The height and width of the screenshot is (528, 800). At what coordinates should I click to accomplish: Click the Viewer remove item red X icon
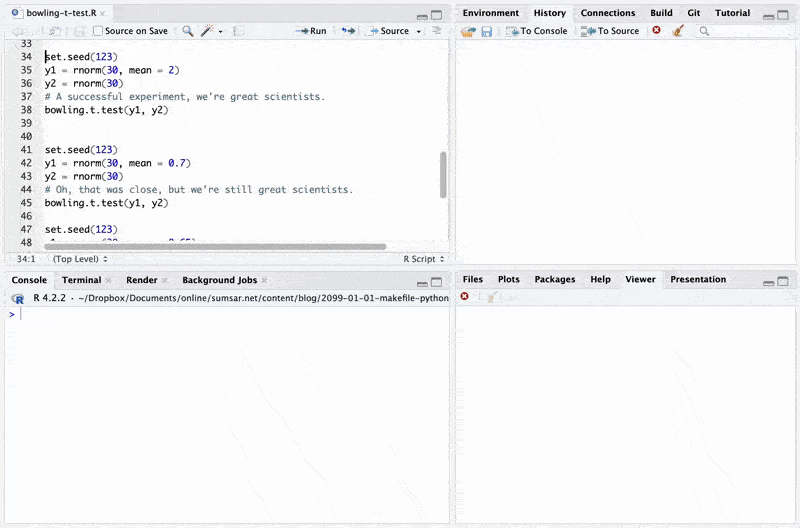(464, 296)
